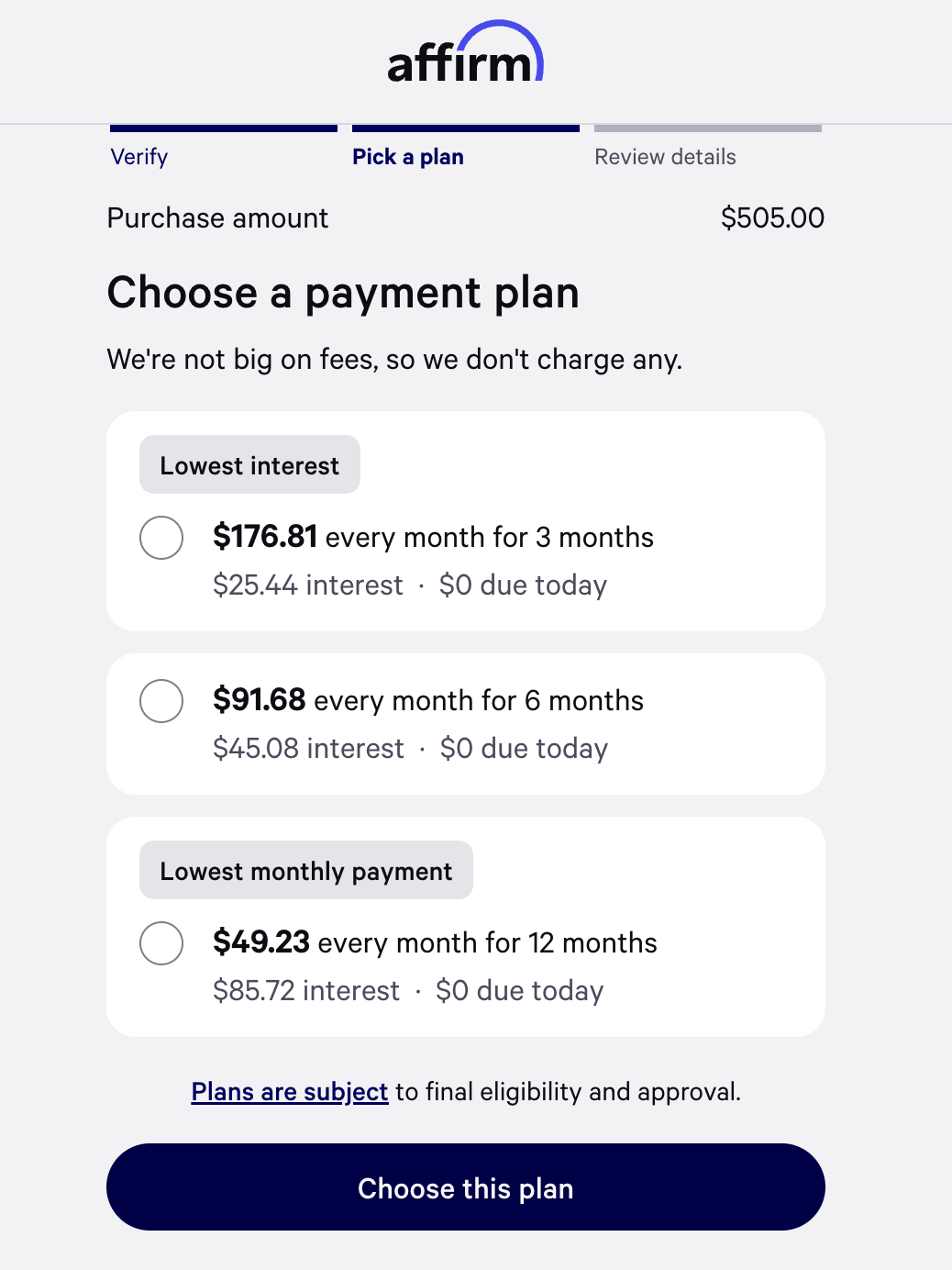Click the Lowest interest badge
Image resolution: width=952 pixels, height=1270 pixels.
coord(249,465)
